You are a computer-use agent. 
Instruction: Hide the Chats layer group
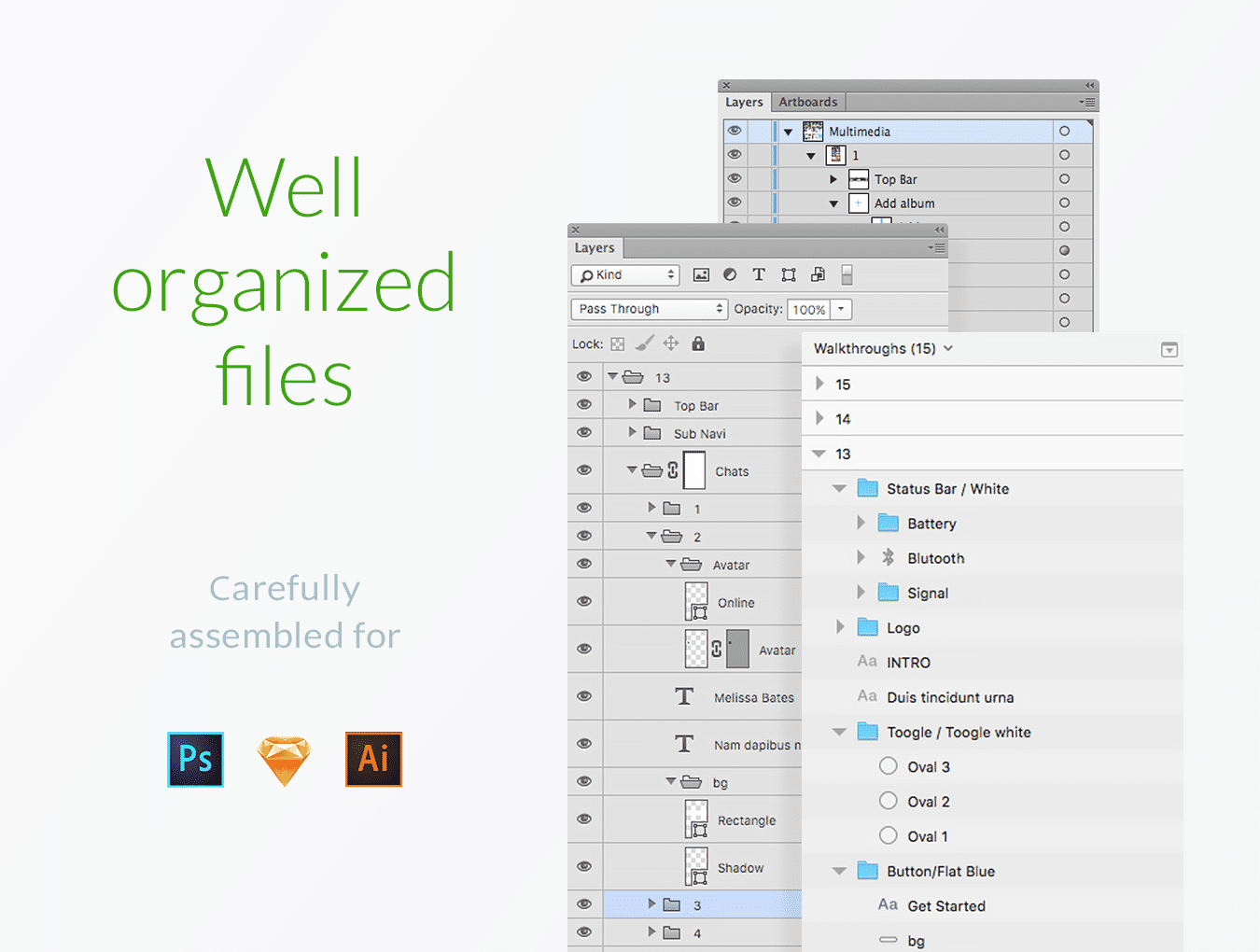(x=584, y=470)
